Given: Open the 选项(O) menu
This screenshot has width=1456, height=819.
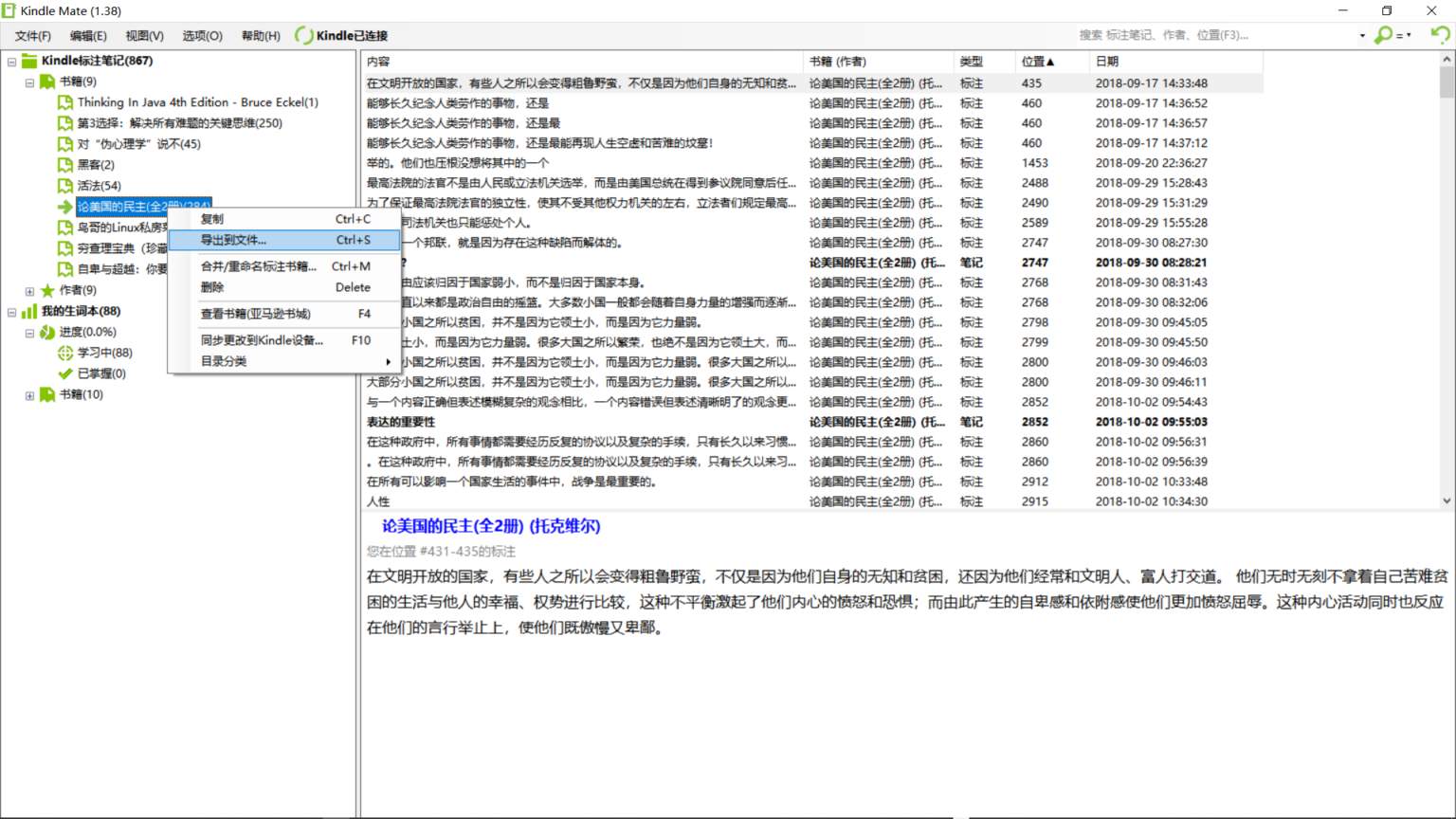Looking at the screenshot, I should click(x=202, y=36).
